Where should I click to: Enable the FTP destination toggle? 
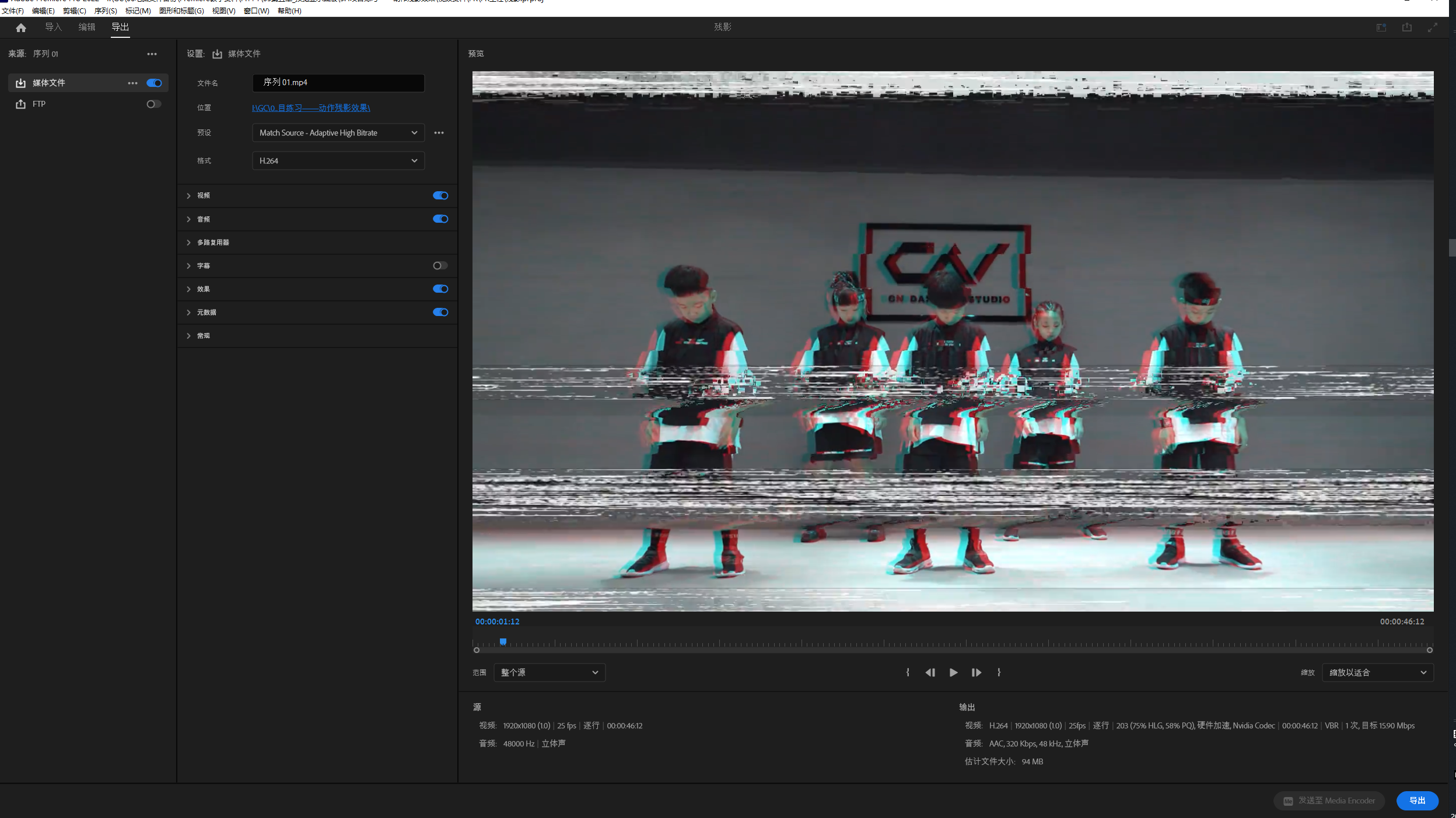point(153,104)
